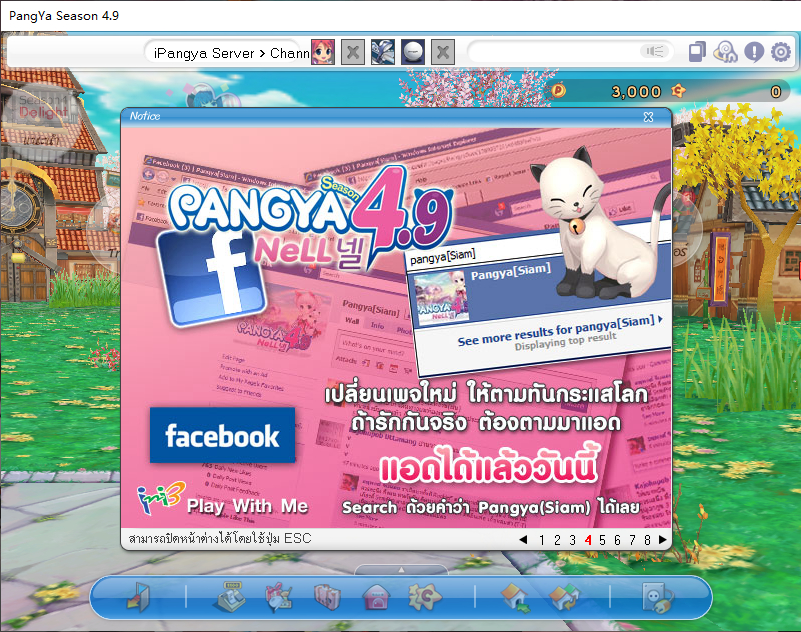The width and height of the screenshot is (801, 632).
Task: Click the blue facebook button in the banner
Action: point(222,435)
